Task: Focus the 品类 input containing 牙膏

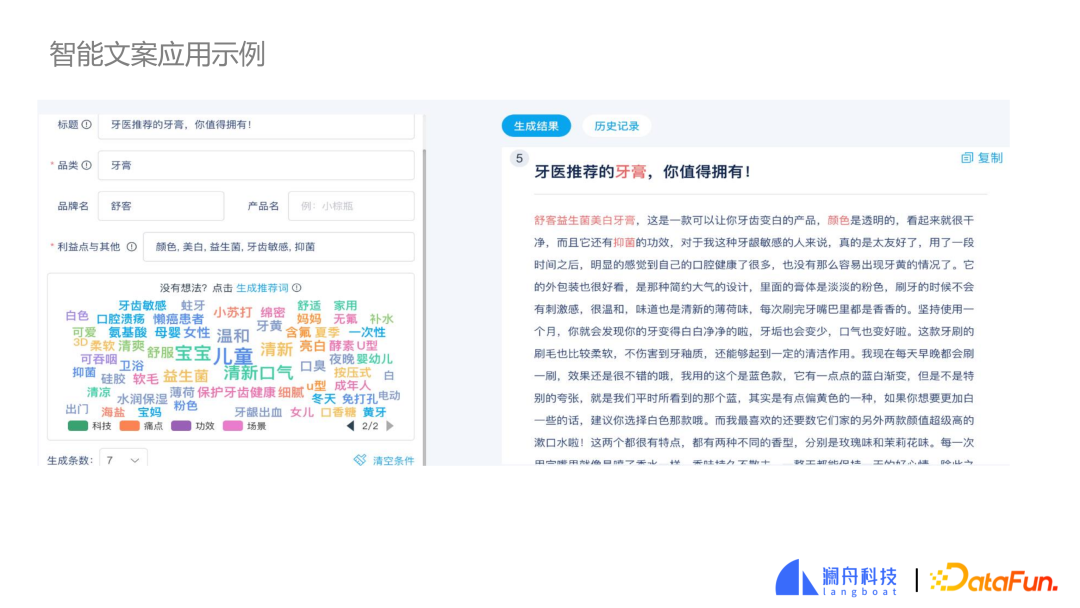Action: [x=256, y=165]
